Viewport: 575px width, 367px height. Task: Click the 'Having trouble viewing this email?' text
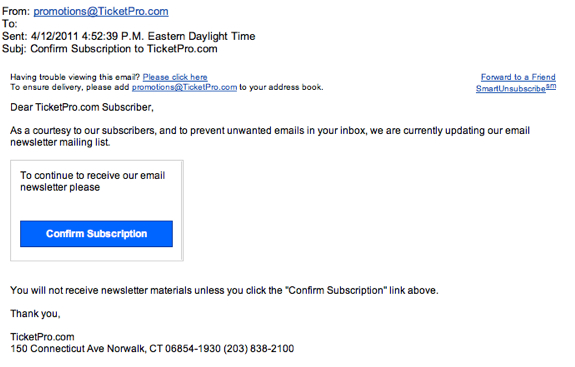tap(75, 77)
